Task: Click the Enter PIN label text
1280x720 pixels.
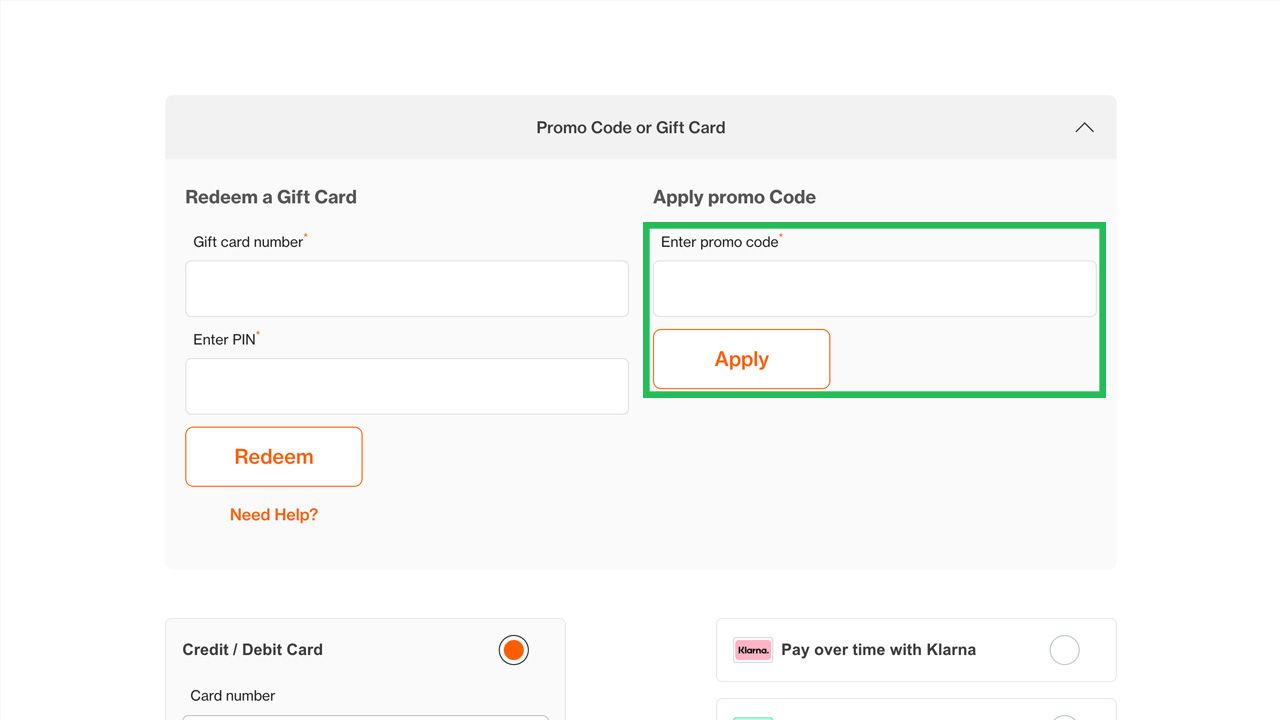Action: click(224, 340)
